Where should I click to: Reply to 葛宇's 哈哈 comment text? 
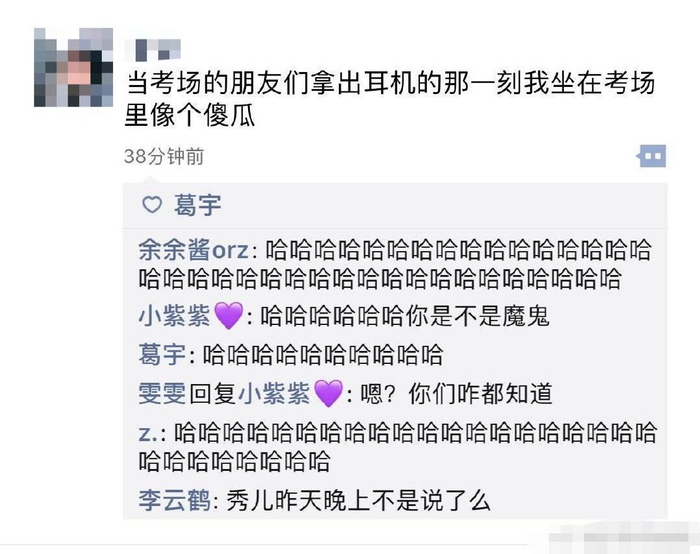click(x=323, y=355)
